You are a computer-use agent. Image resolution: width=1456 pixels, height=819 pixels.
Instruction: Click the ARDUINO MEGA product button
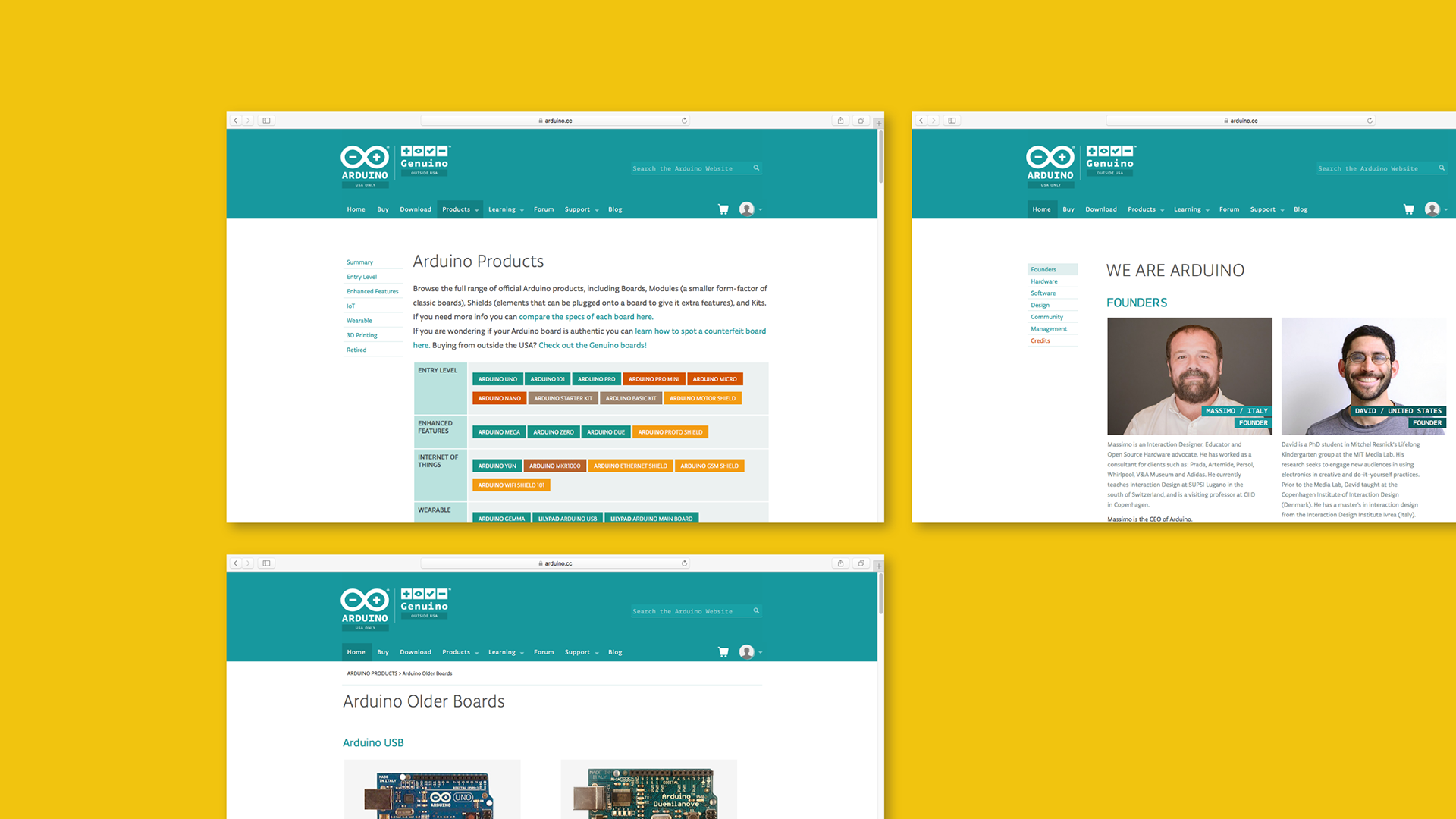[x=499, y=432]
